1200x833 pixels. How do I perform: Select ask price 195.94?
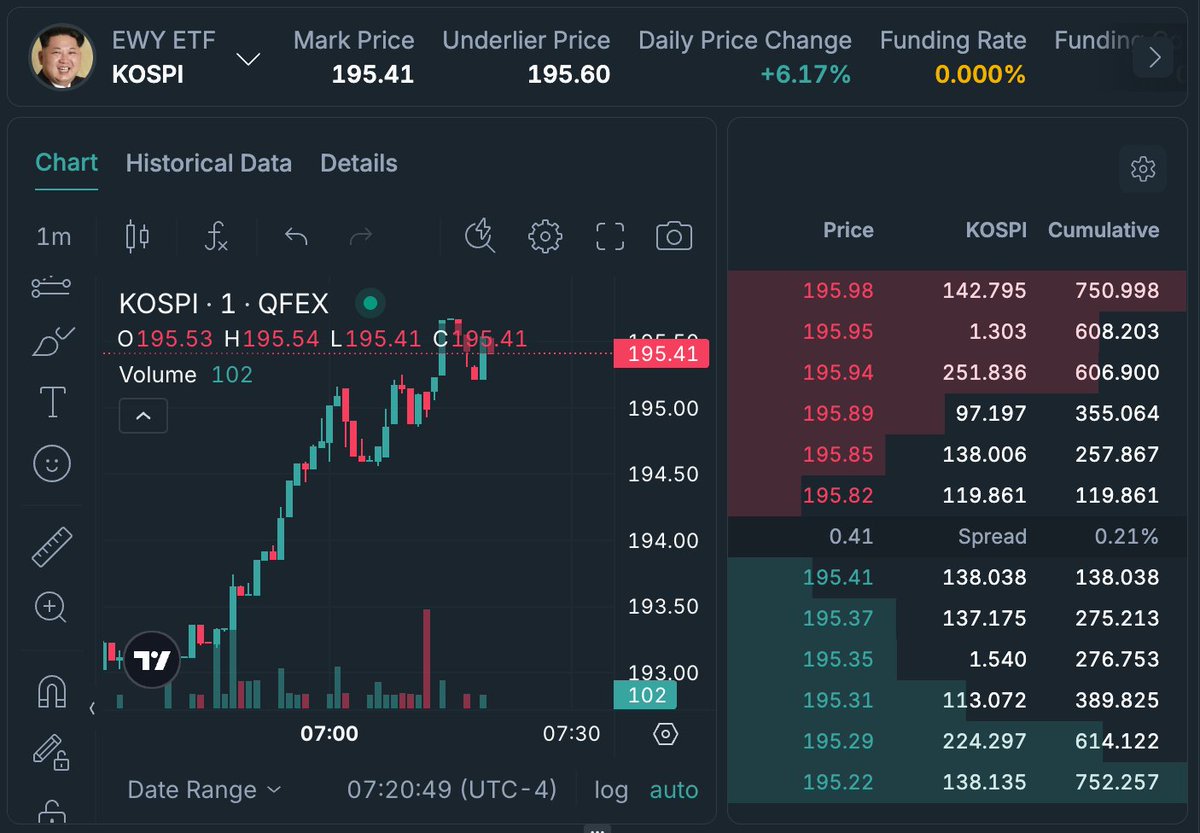(x=838, y=373)
